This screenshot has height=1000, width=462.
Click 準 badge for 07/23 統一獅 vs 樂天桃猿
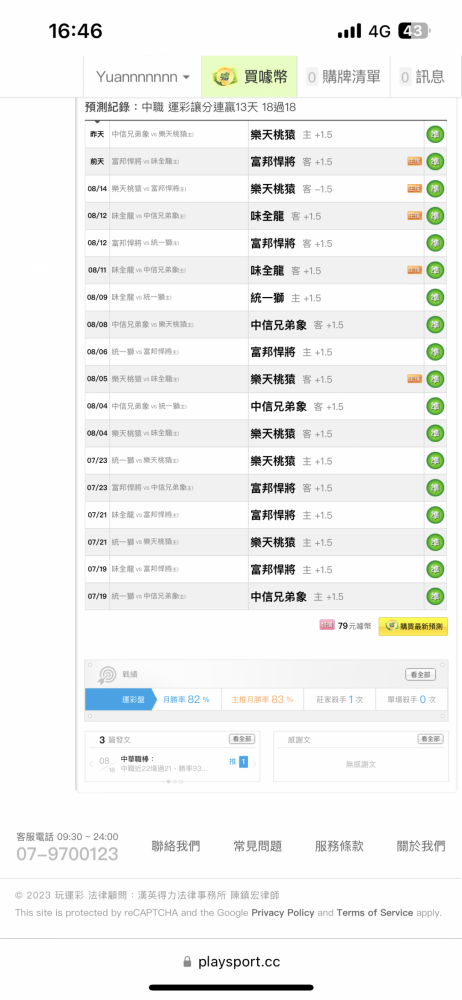coord(436,461)
